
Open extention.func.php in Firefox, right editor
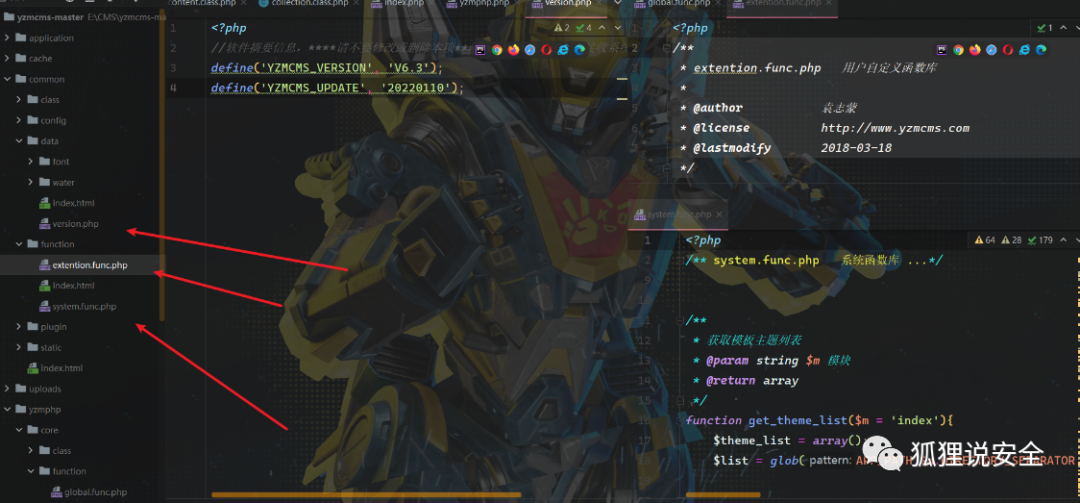[x=975, y=50]
